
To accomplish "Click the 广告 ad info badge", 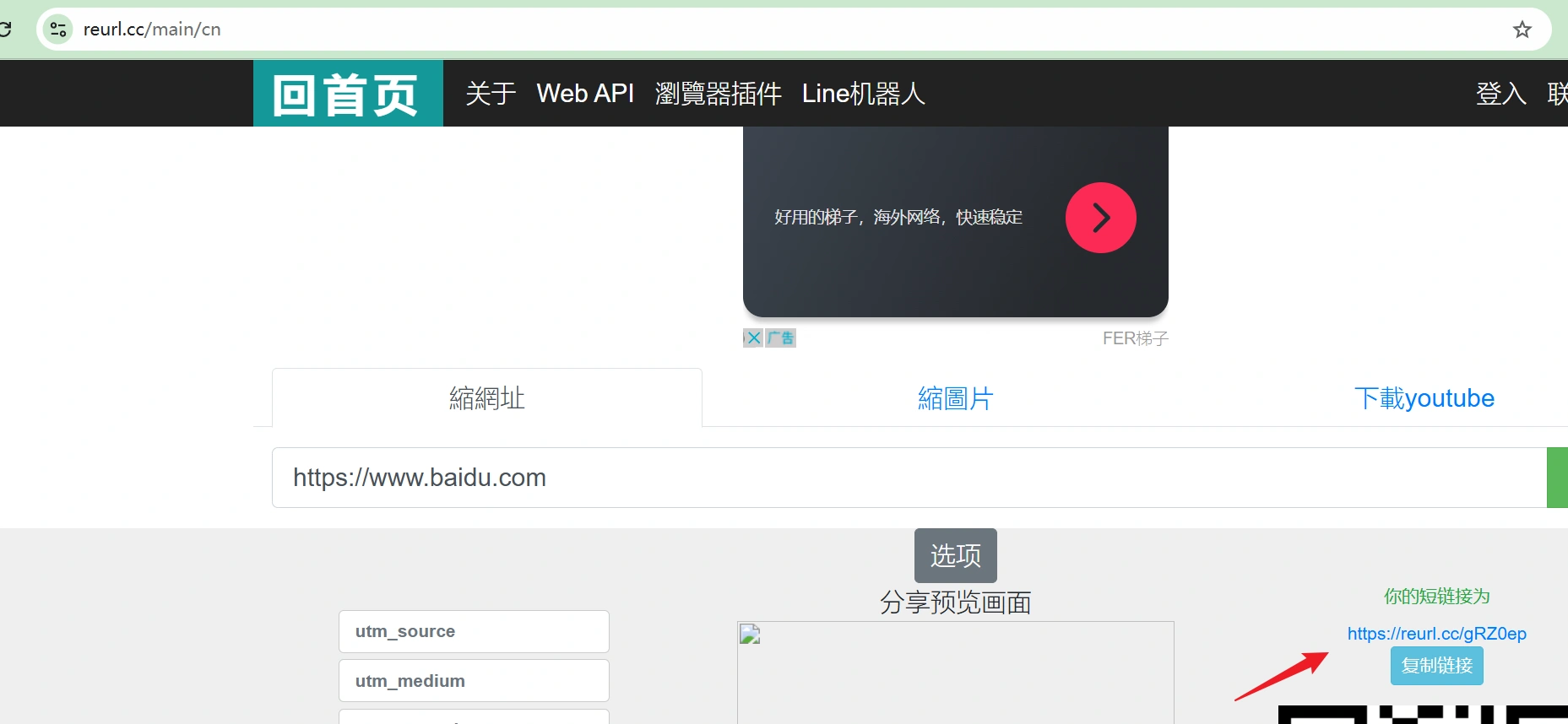I will click(x=781, y=338).
